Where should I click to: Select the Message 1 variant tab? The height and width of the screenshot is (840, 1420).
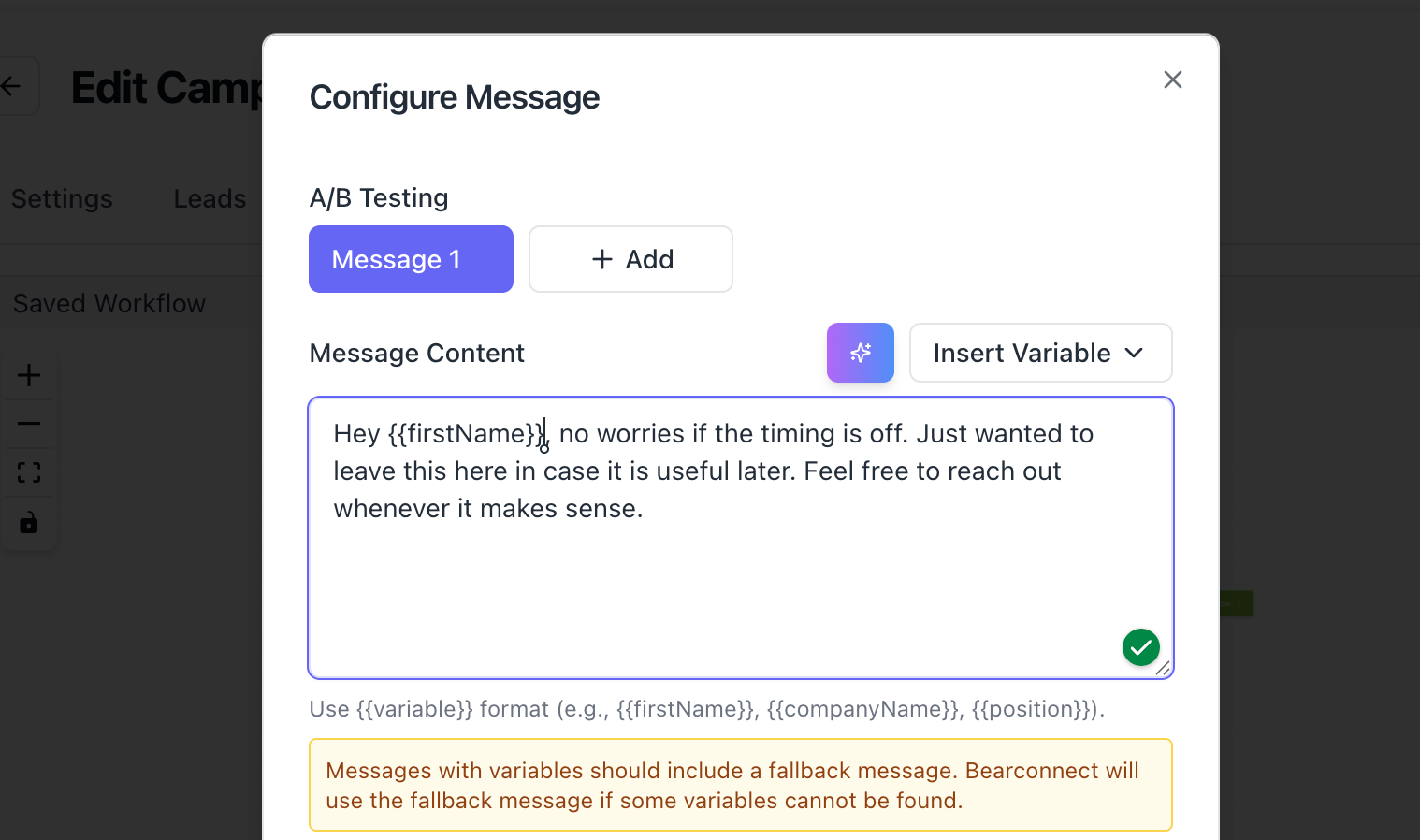click(x=411, y=259)
